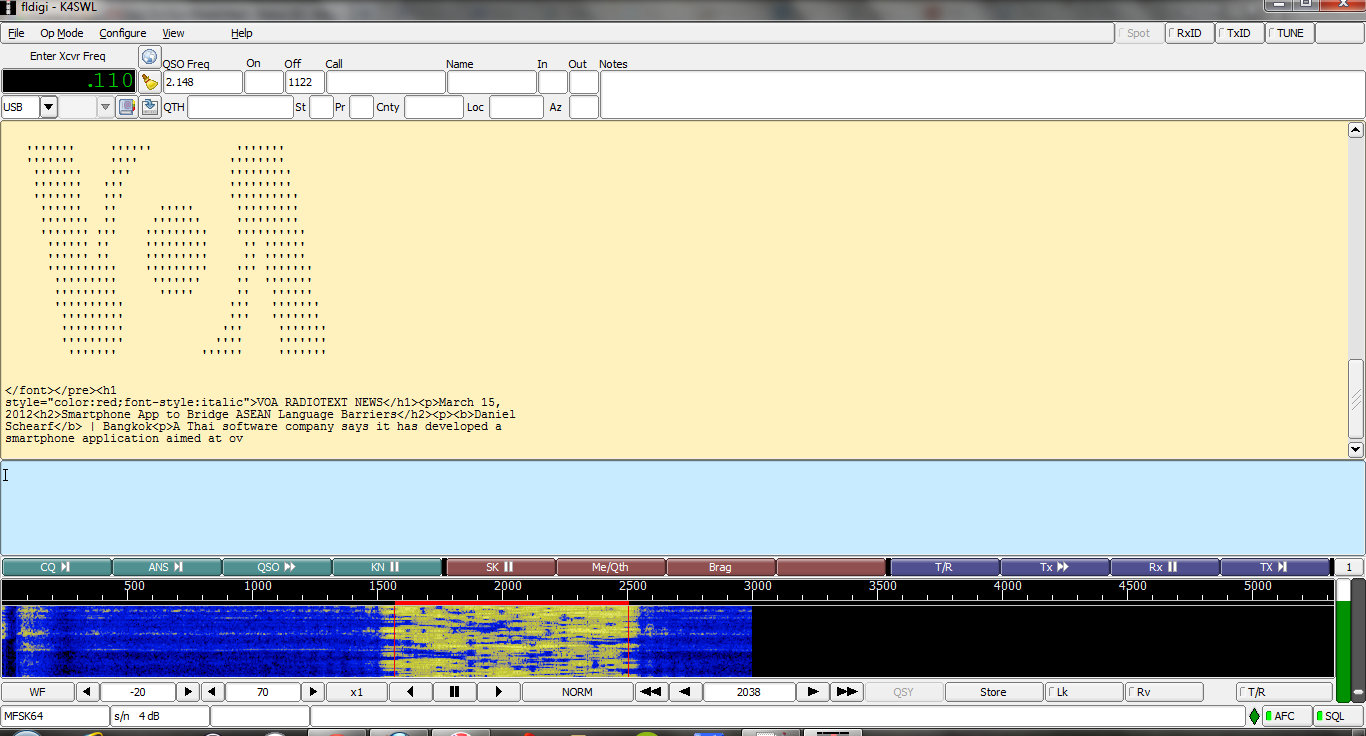
Task: Save the QSO with the save-log icon
Action: click(149, 107)
